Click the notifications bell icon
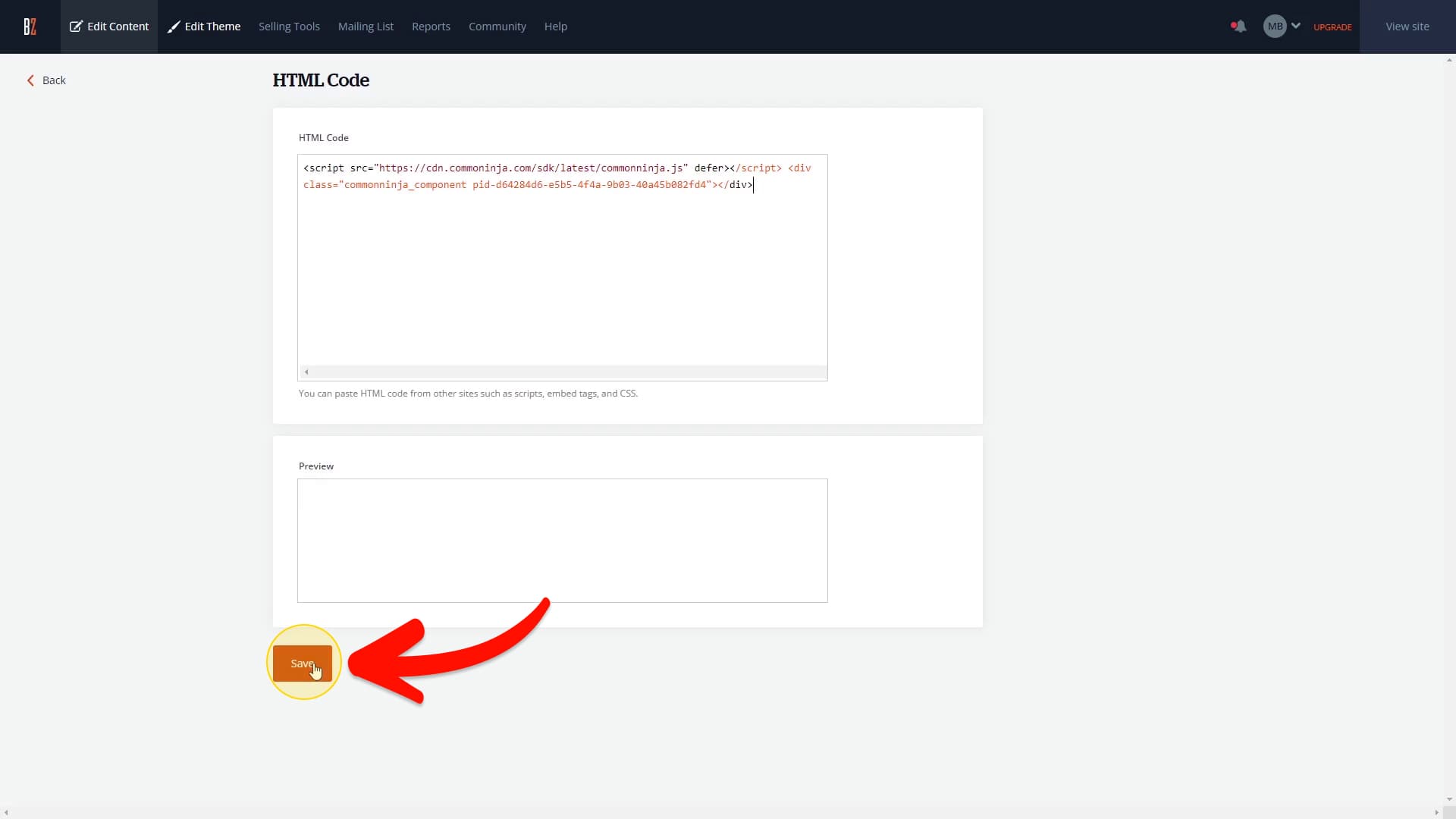Viewport: 1456px width, 819px height. click(x=1239, y=27)
